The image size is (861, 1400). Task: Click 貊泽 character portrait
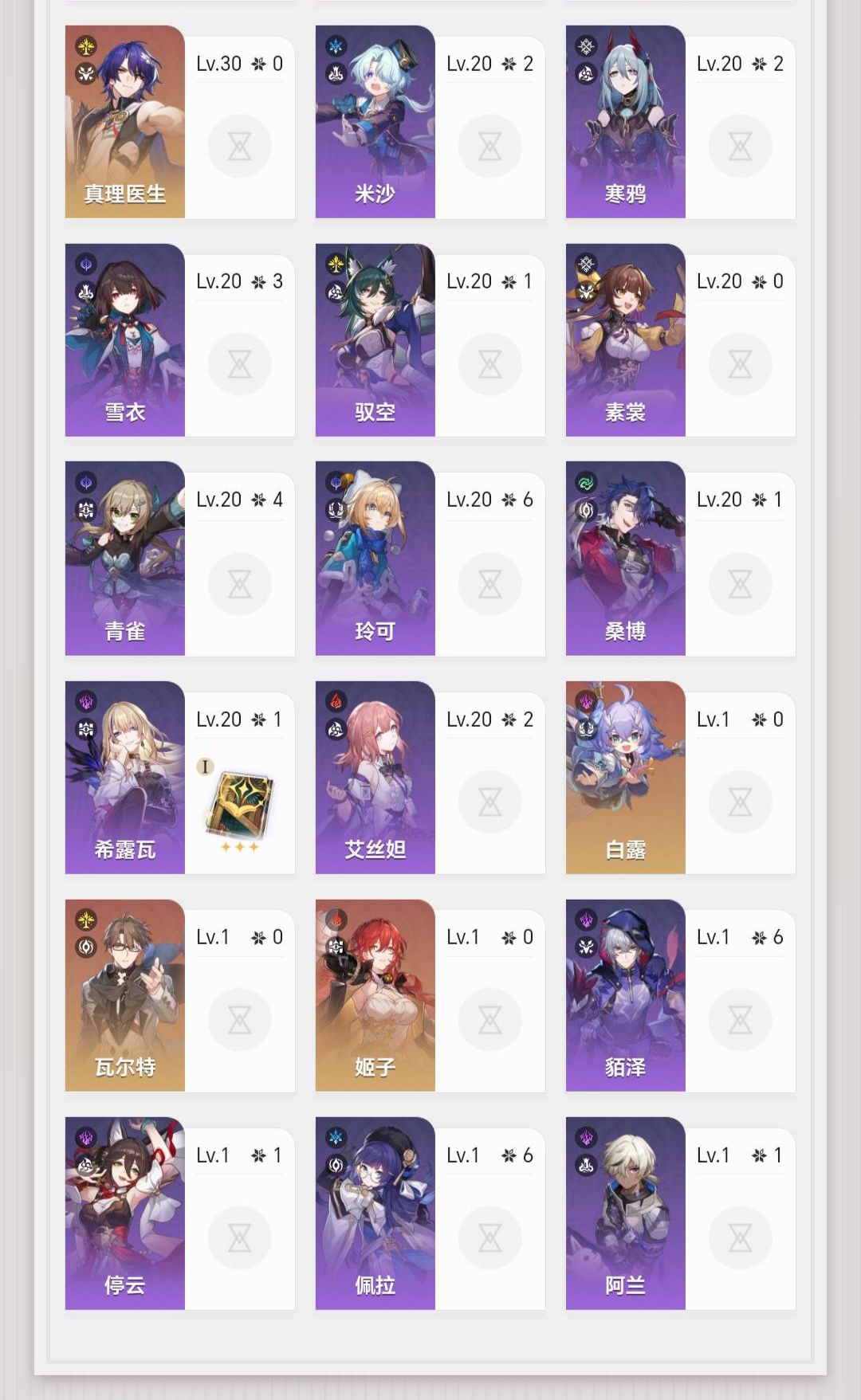click(x=626, y=995)
